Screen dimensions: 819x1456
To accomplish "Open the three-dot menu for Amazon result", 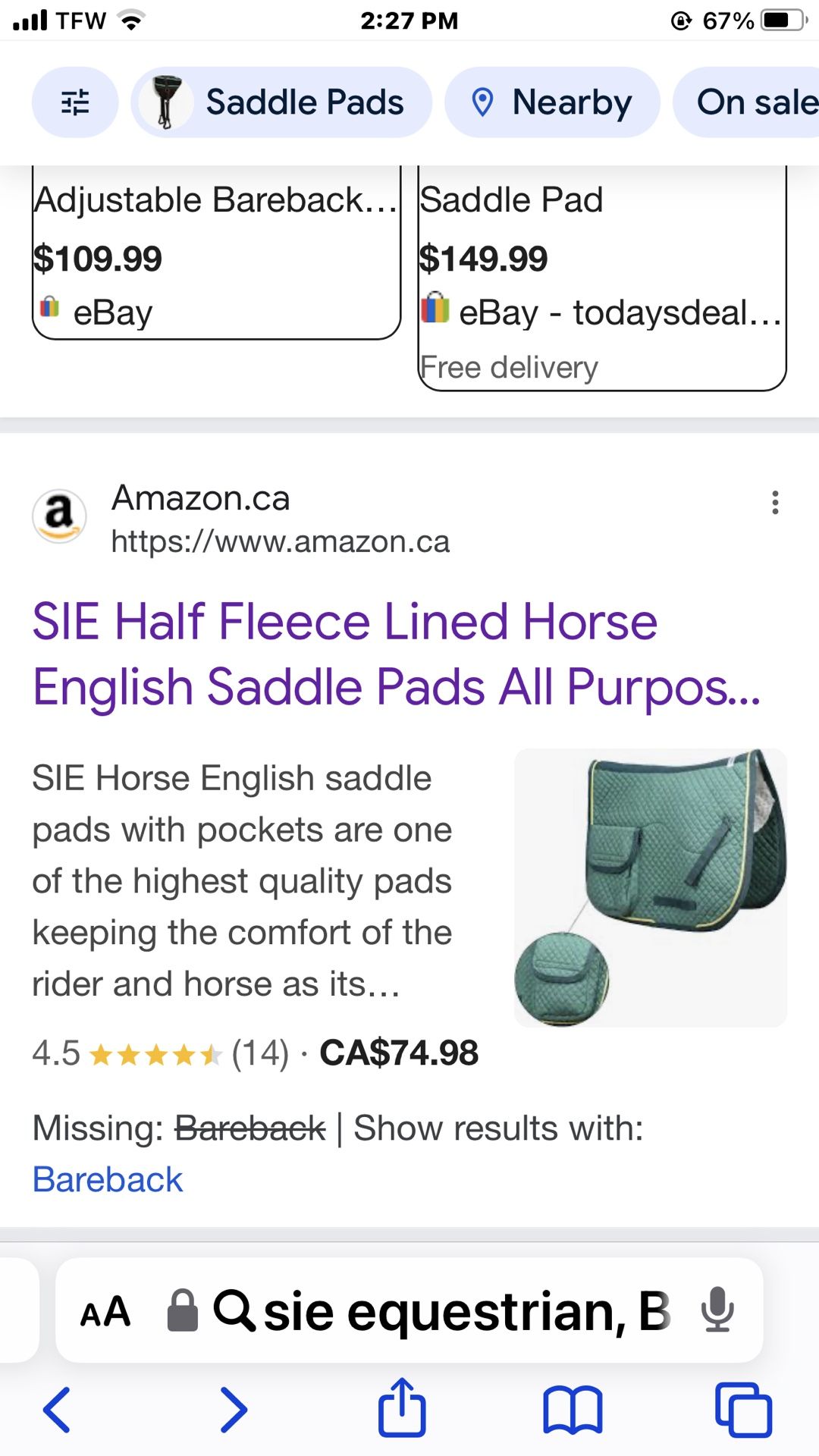I will coord(775,502).
